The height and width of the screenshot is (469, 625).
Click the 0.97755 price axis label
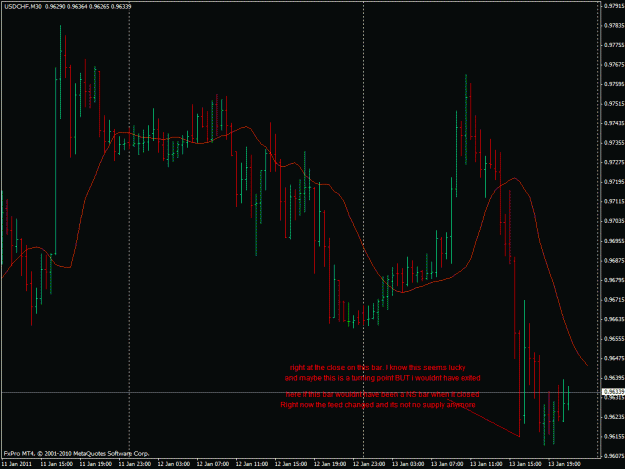tap(614, 45)
